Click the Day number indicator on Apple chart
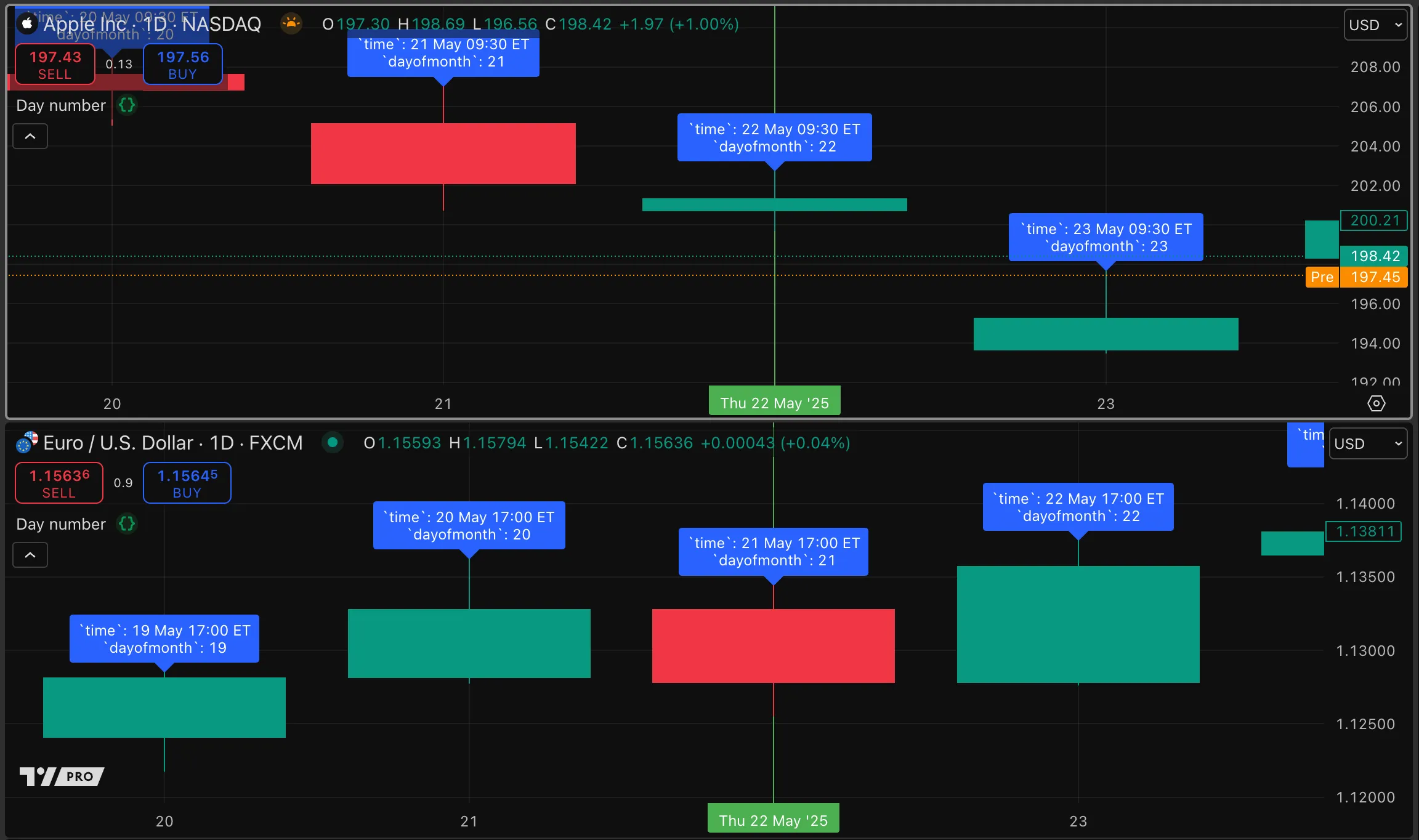This screenshot has width=1419, height=840. pyautogui.click(x=61, y=105)
